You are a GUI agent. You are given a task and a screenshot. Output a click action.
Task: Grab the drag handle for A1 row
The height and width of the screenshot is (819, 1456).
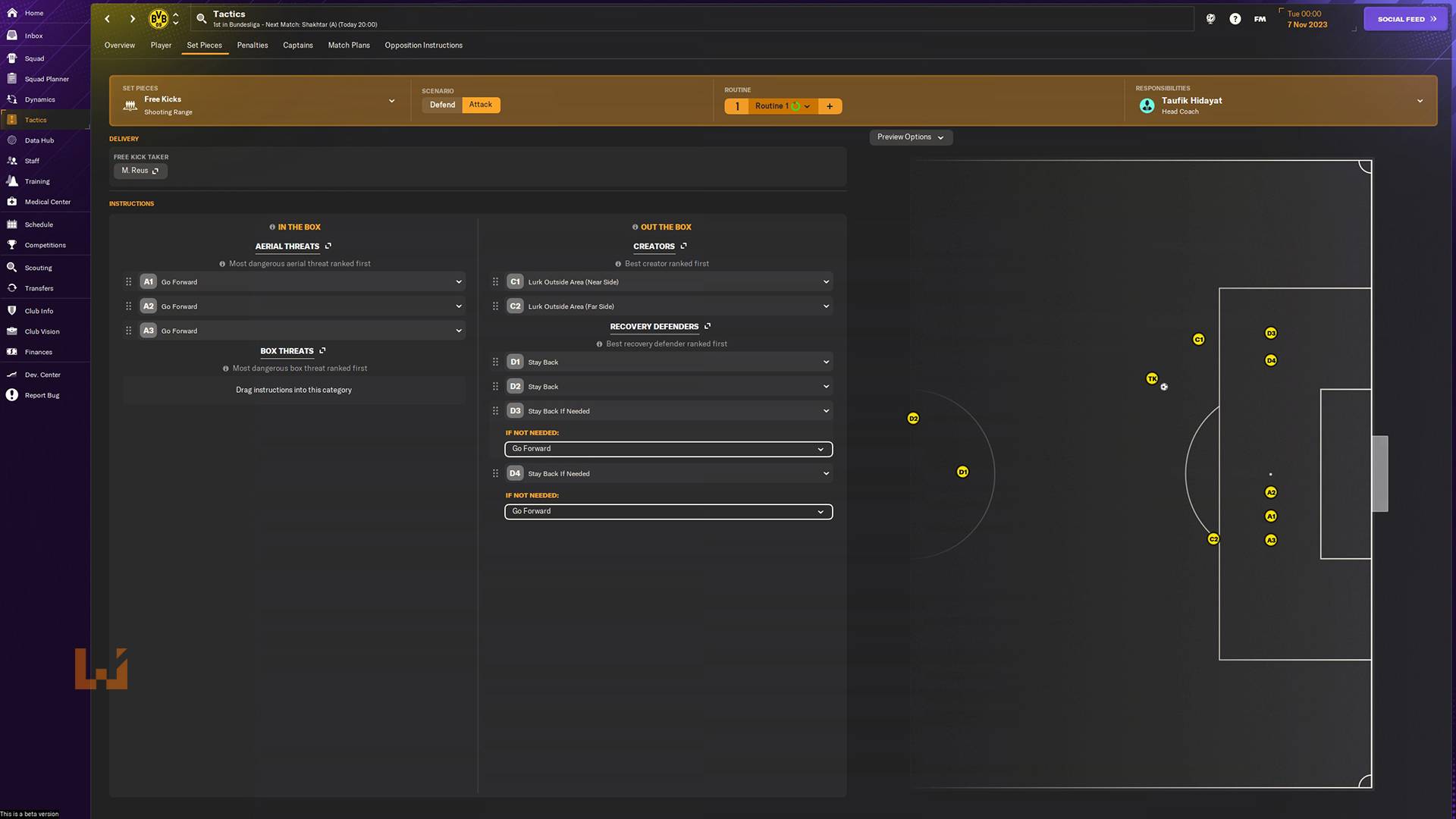(x=128, y=281)
